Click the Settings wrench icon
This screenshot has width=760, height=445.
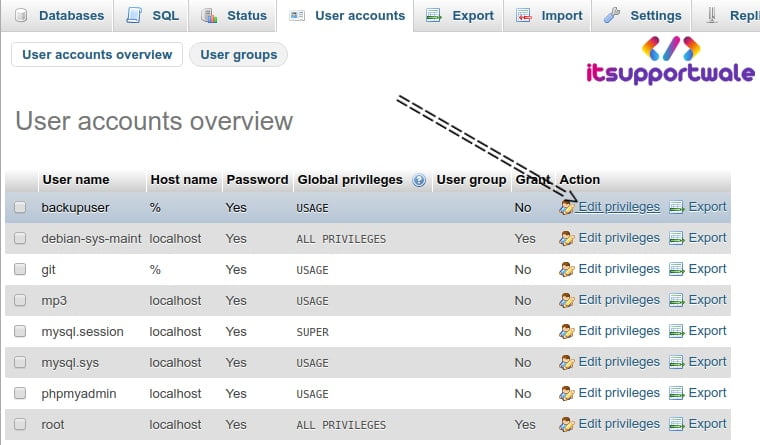[612, 16]
